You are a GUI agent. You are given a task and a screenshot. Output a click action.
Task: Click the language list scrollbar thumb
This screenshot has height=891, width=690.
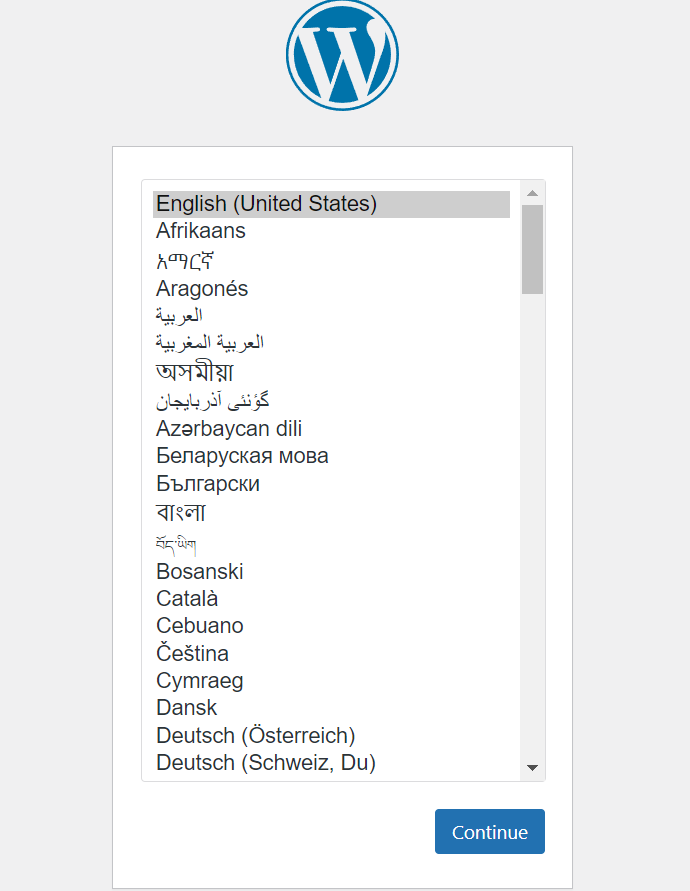533,249
